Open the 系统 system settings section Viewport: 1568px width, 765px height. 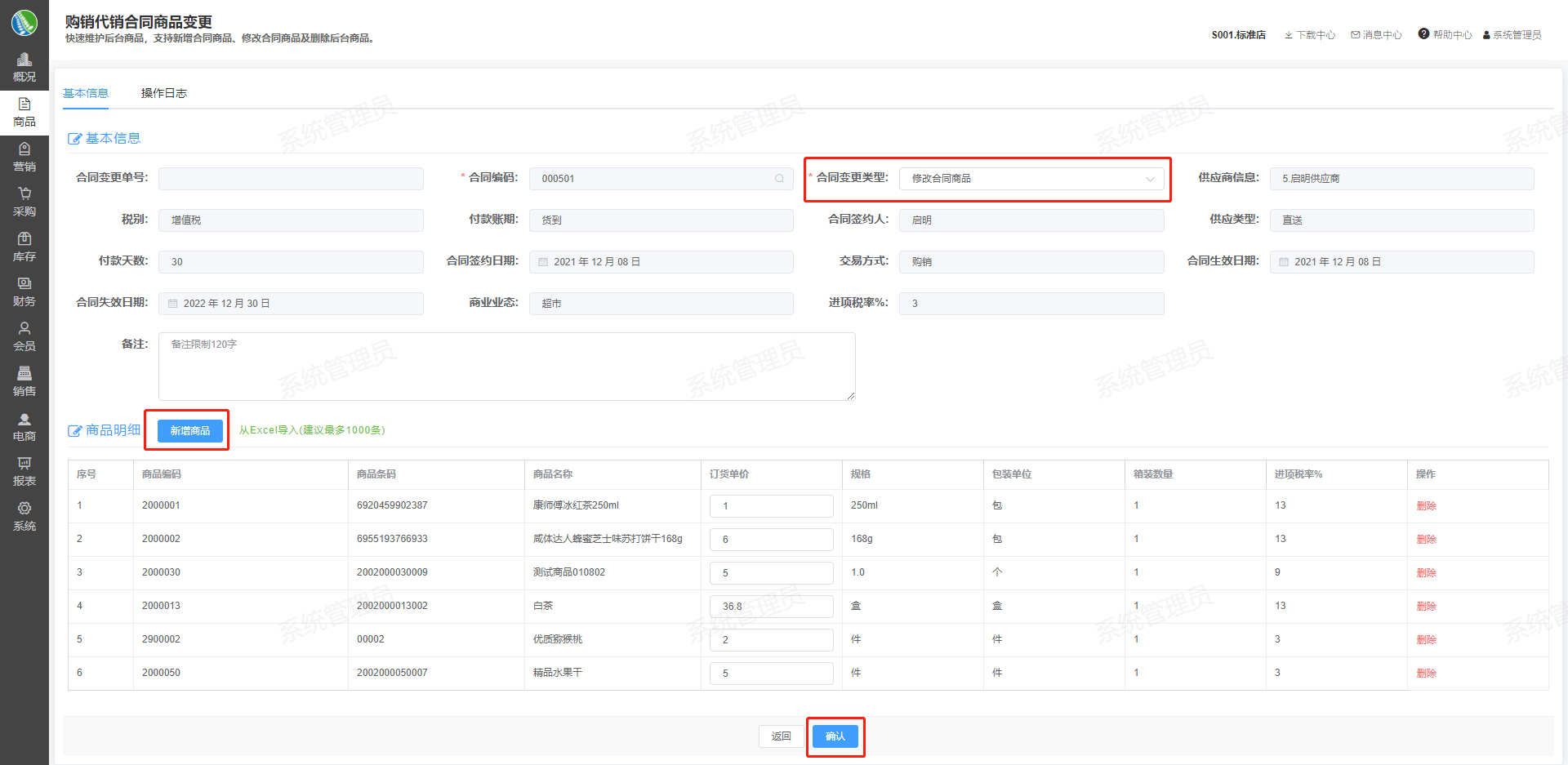24,517
